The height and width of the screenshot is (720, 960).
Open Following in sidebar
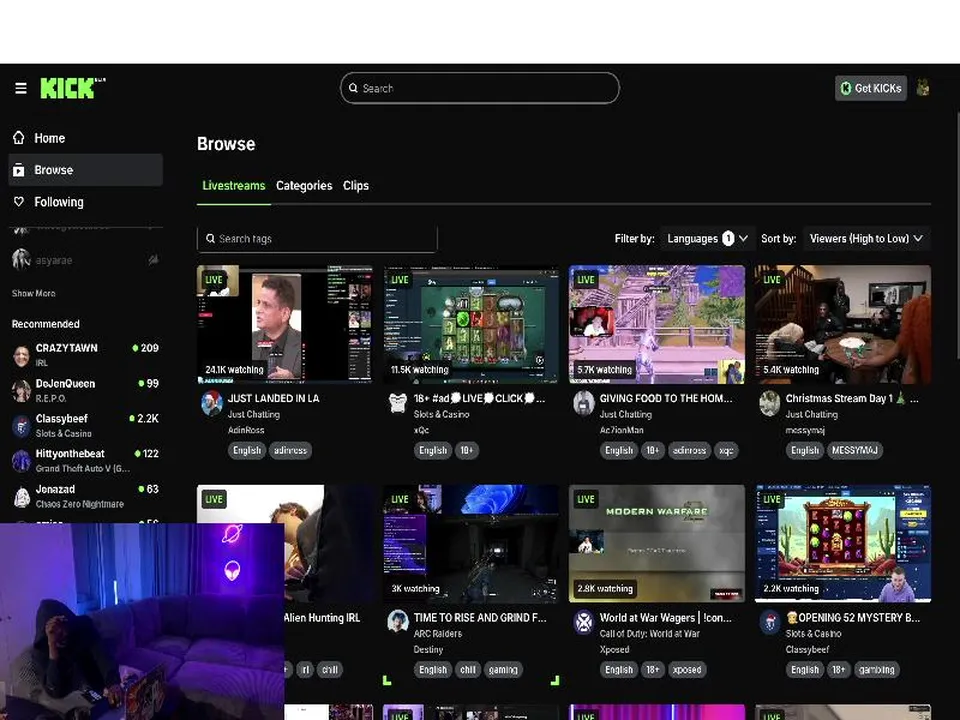[86, 201]
